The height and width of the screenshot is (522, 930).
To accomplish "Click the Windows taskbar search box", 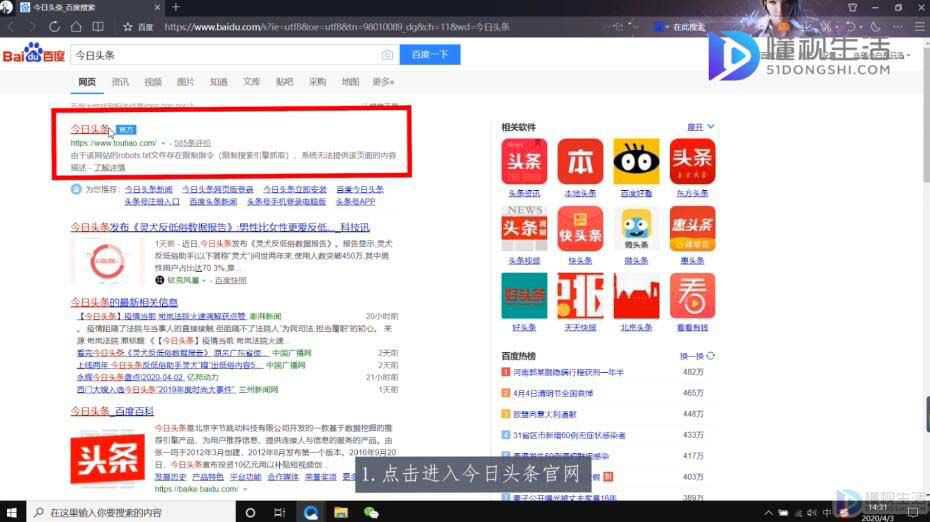I will click(x=130, y=513).
